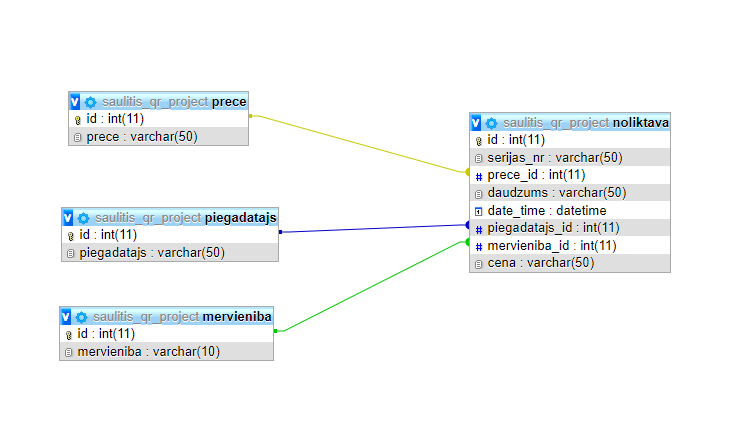The image size is (753, 433).
Task: Select the mervieniba_id column row
Action: [x=551, y=246]
